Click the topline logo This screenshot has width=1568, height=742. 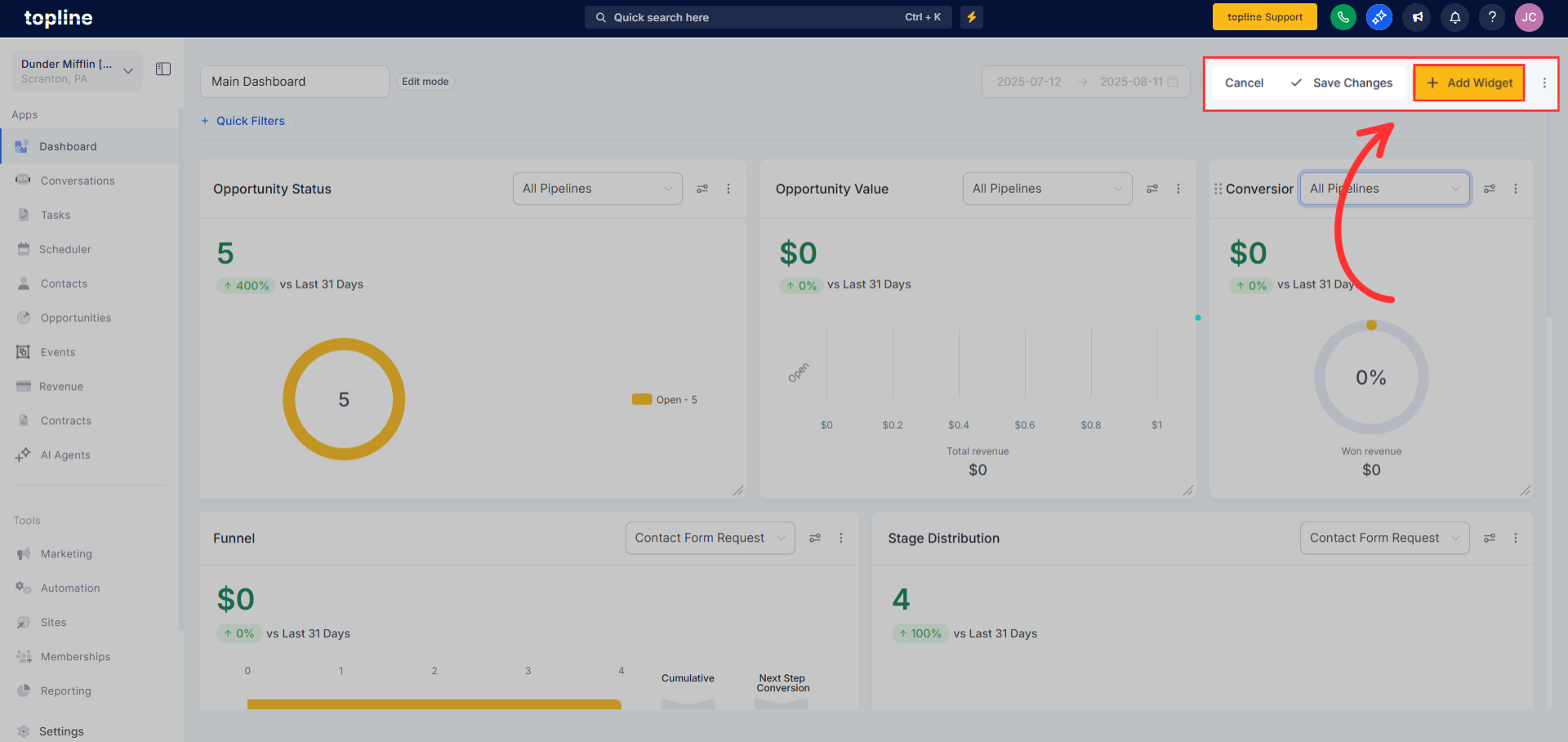pyautogui.click(x=58, y=18)
